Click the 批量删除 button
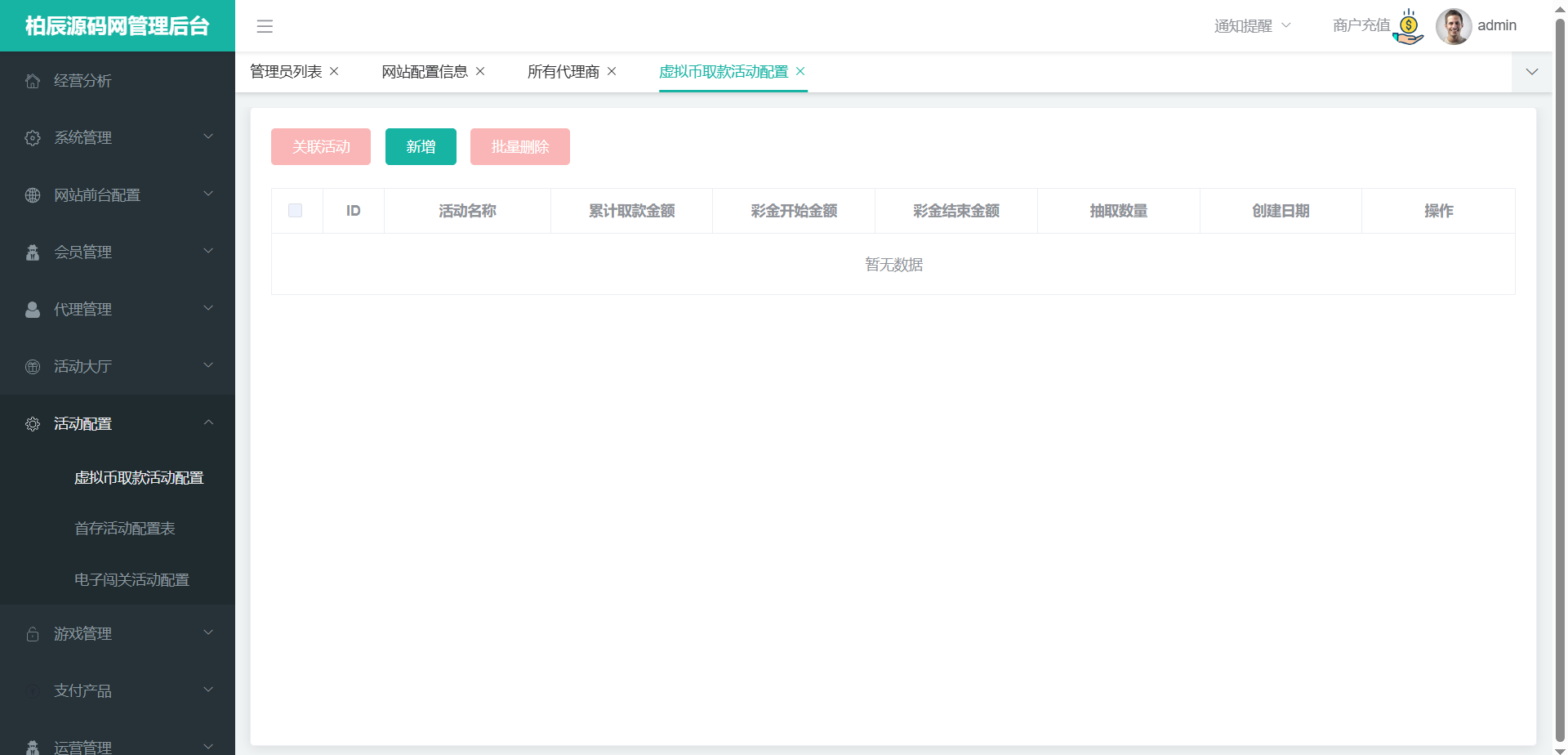The height and width of the screenshot is (755, 1568). [520, 147]
